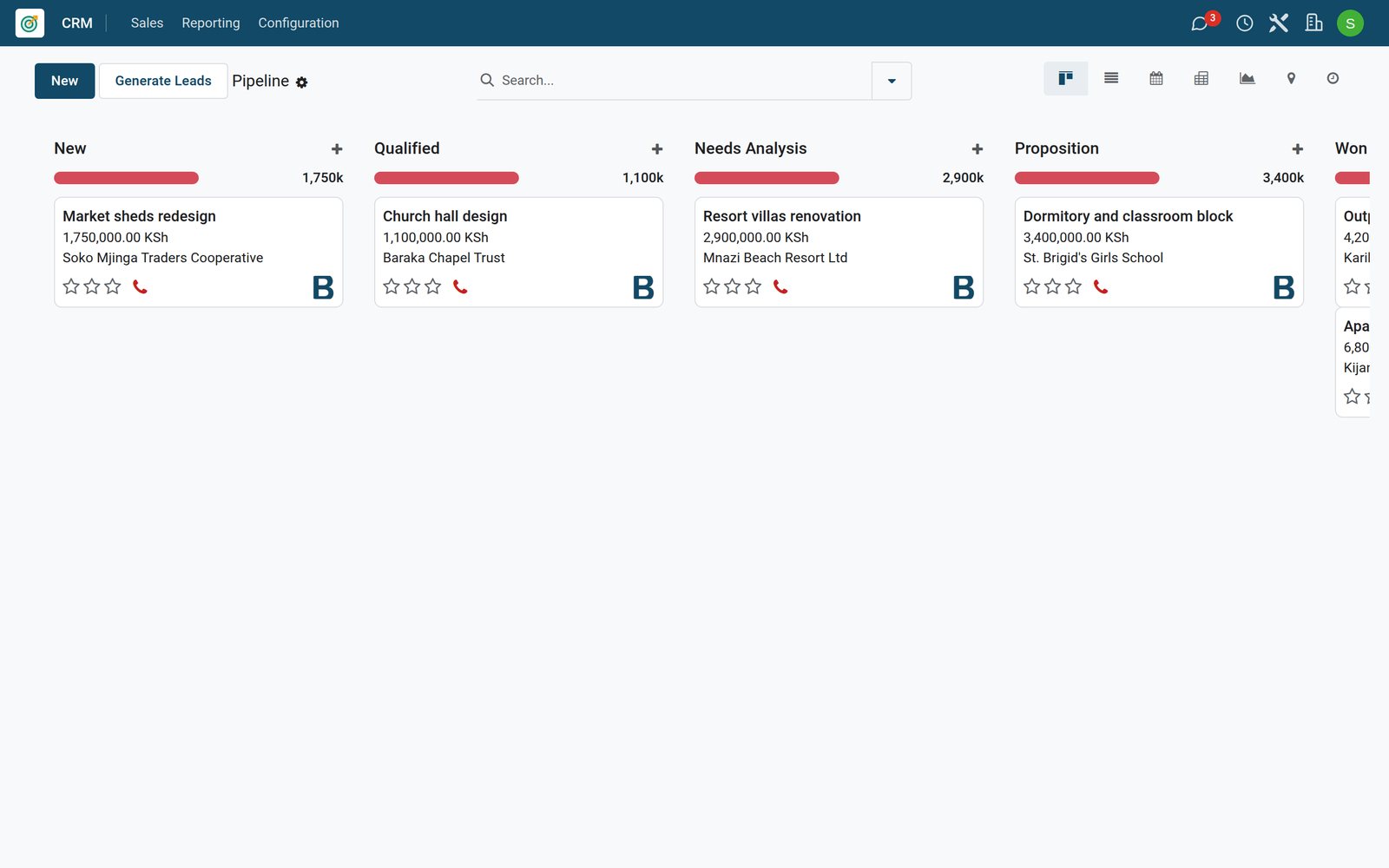Open the developer tools icon
Screen dimensions: 1389x868
coord(1279,23)
